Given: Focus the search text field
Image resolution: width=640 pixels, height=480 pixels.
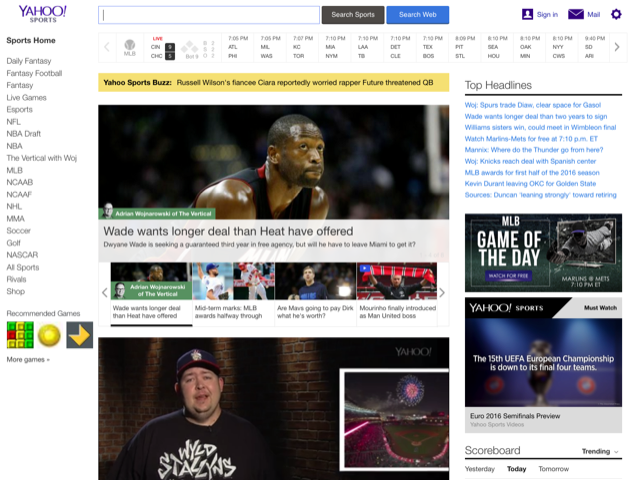Looking at the screenshot, I should (209, 15).
